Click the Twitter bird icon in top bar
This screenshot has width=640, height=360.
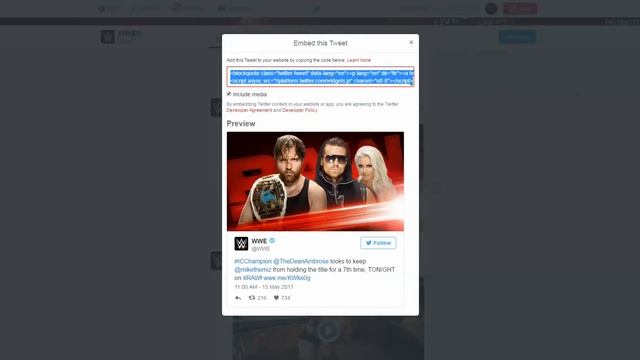317,9
